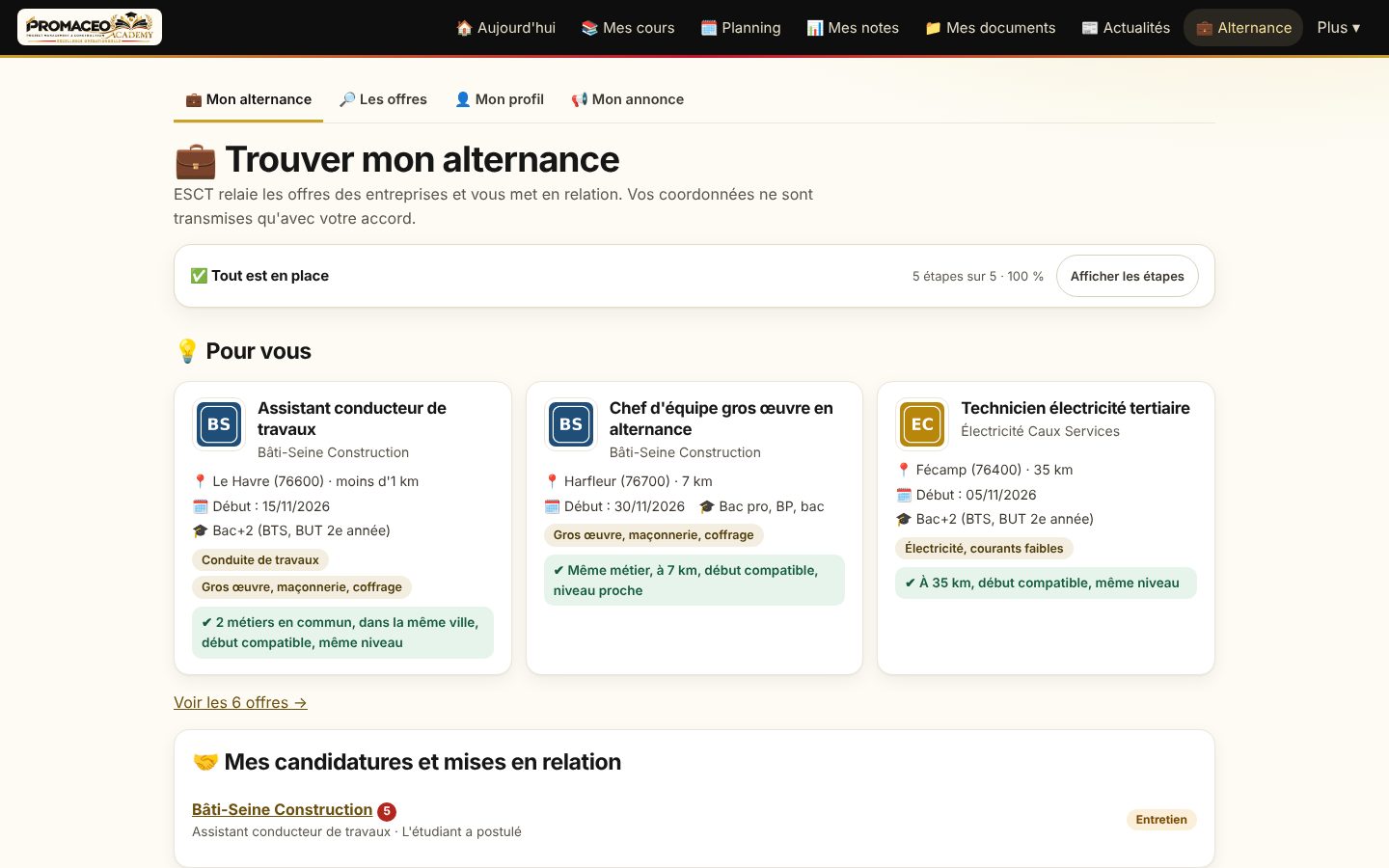Image resolution: width=1389 pixels, height=868 pixels.
Task: Switch to Mon alternance tab
Action: click(248, 99)
